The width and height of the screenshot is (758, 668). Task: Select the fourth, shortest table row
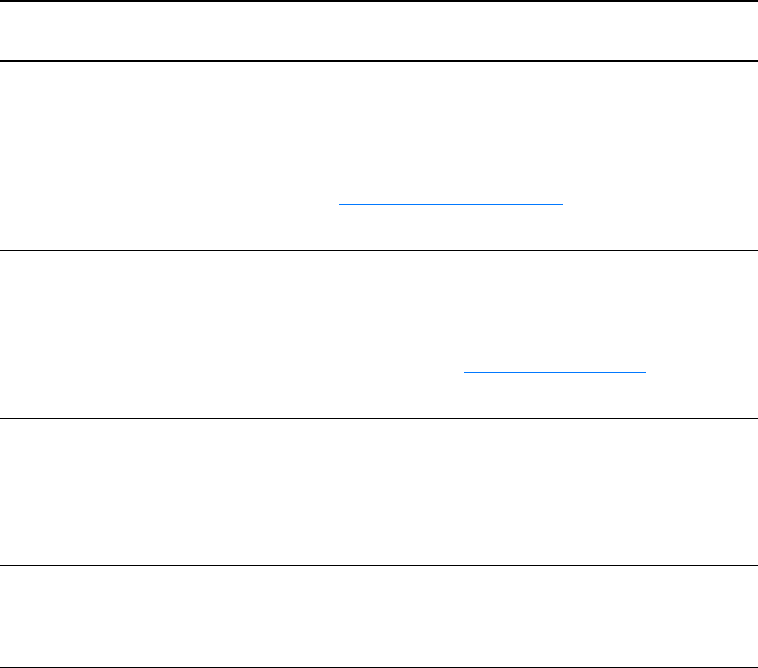click(x=379, y=616)
